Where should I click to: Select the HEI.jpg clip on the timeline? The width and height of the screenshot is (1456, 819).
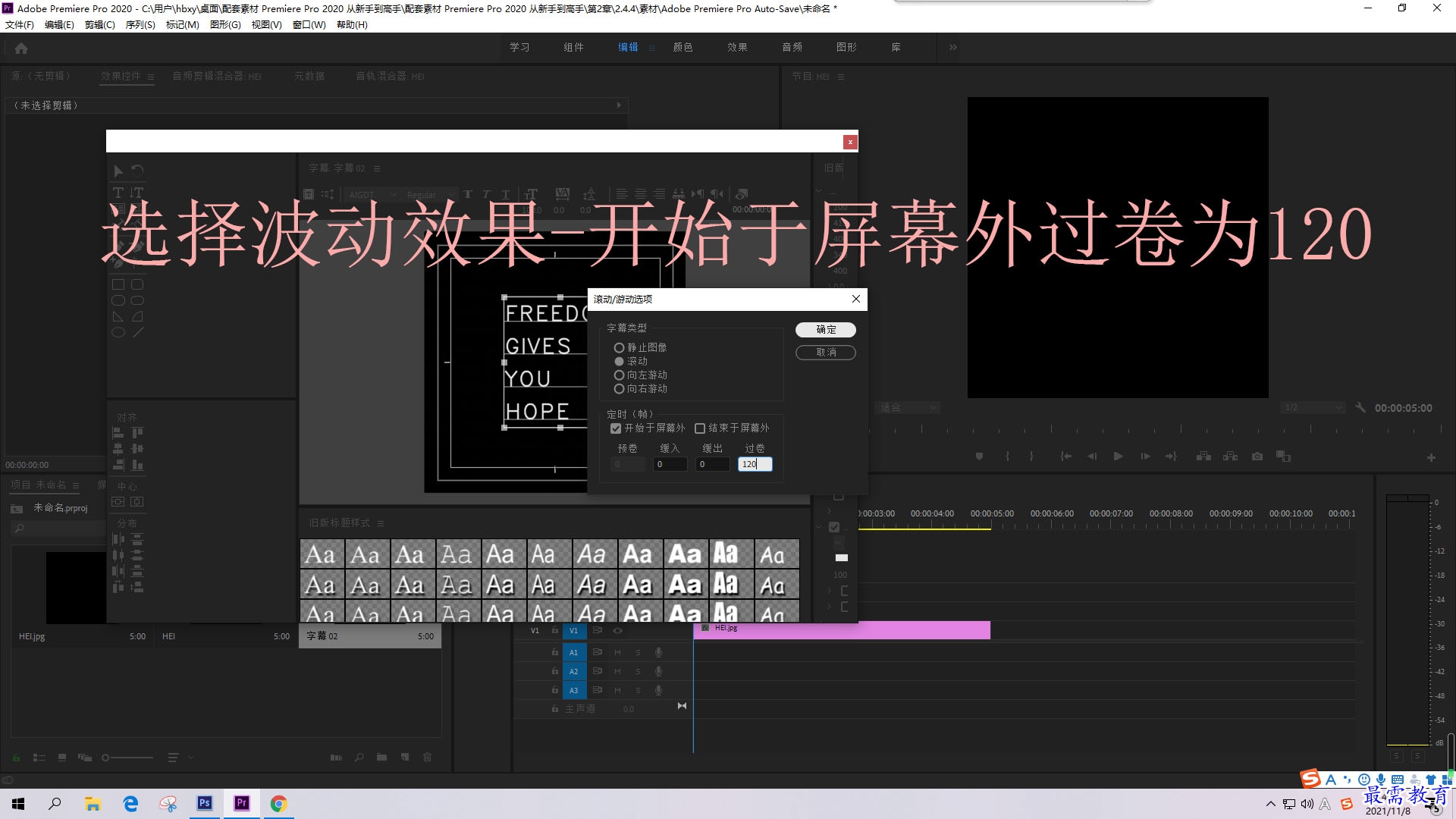click(842, 630)
